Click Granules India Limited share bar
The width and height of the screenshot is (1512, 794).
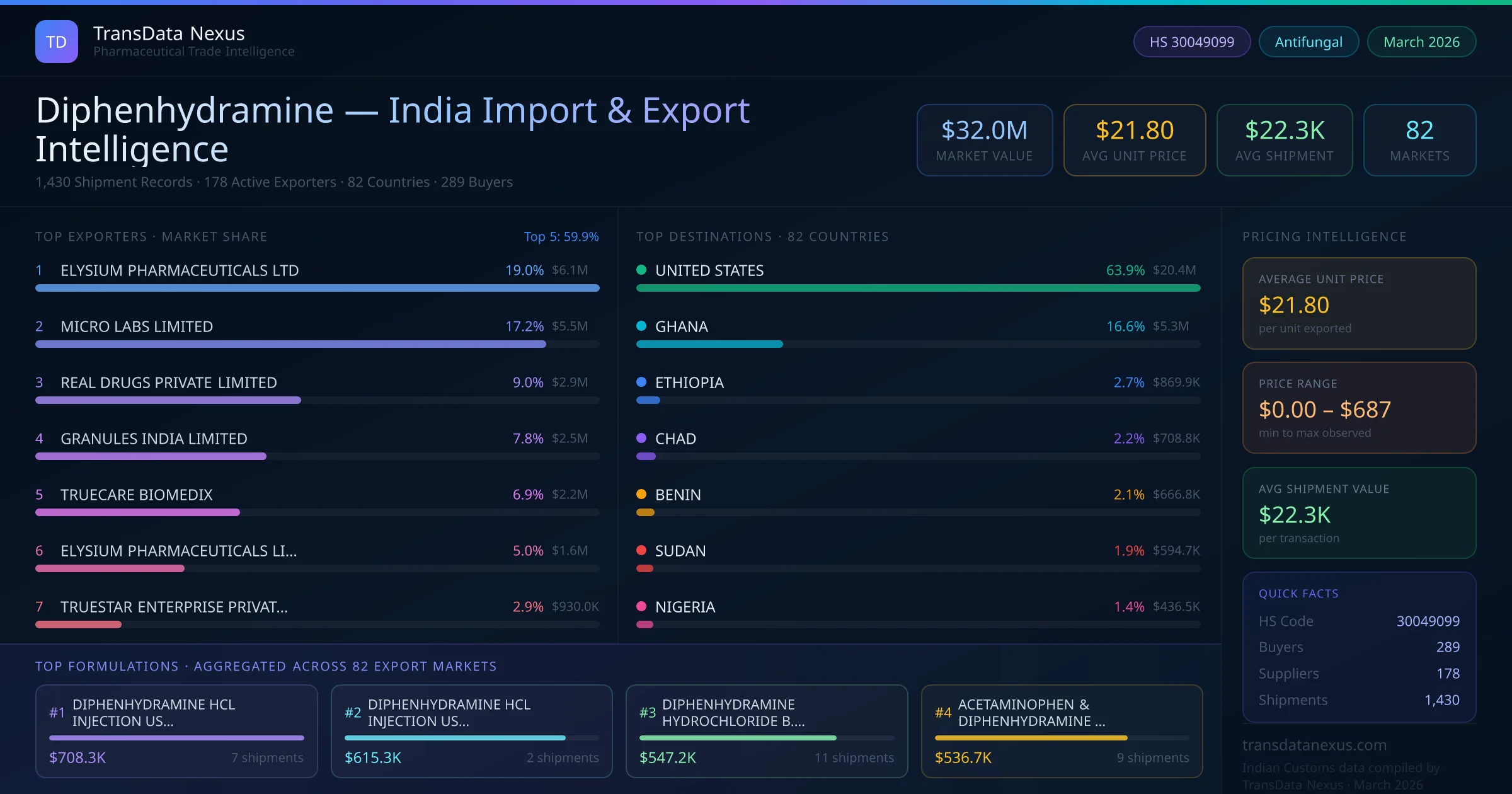click(151, 456)
